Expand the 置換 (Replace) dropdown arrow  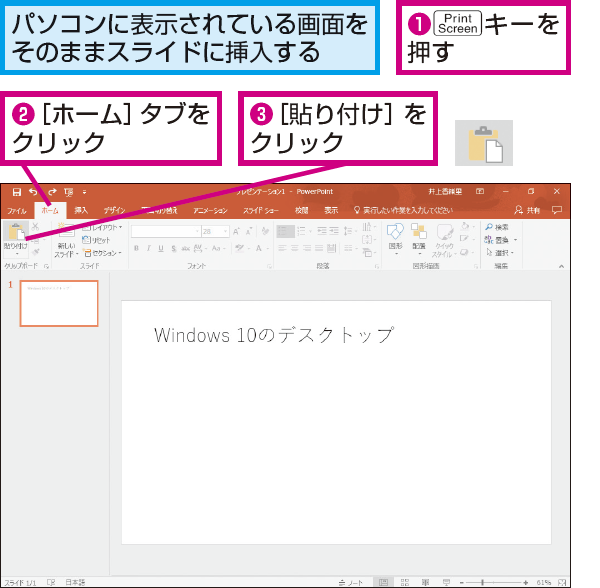(515, 240)
